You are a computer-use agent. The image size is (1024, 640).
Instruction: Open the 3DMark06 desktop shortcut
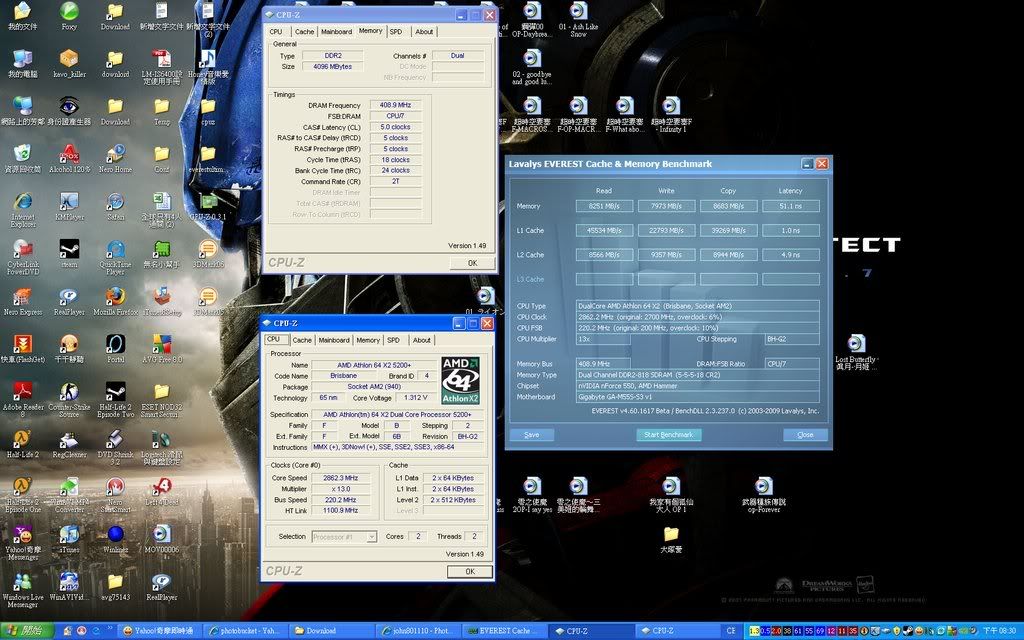click(208, 253)
